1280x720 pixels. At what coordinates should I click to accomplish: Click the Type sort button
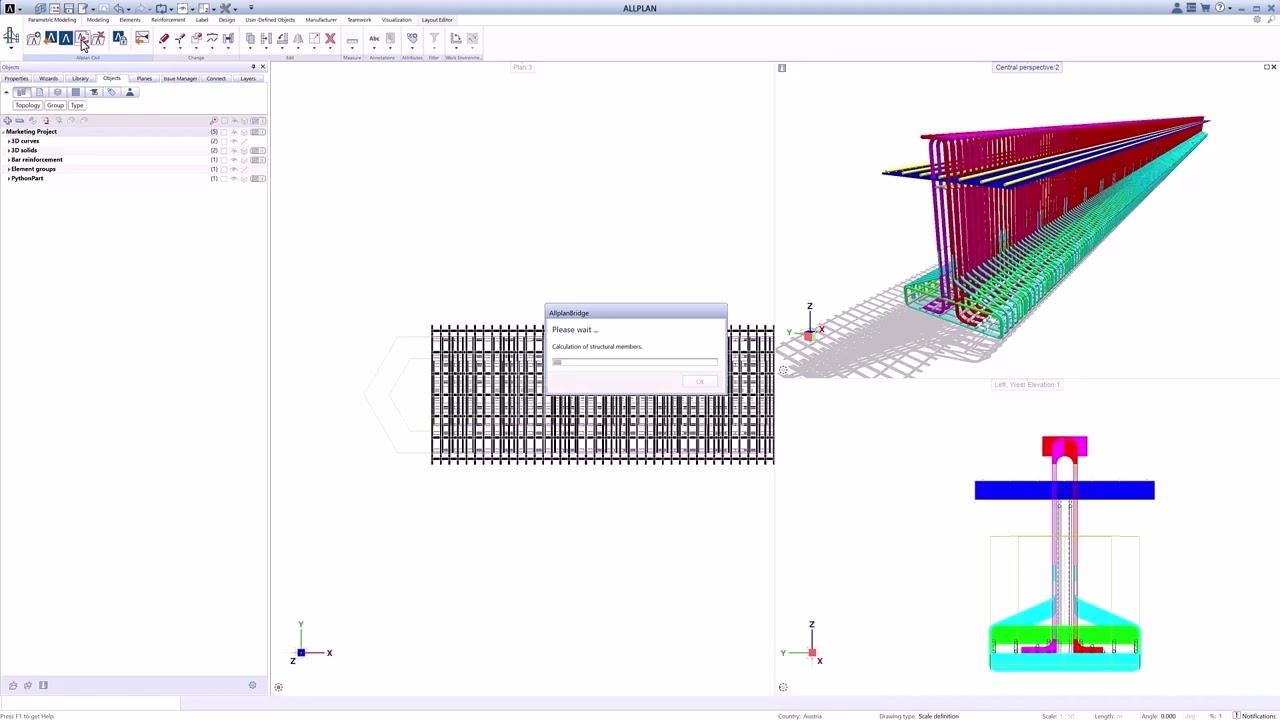coord(77,105)
